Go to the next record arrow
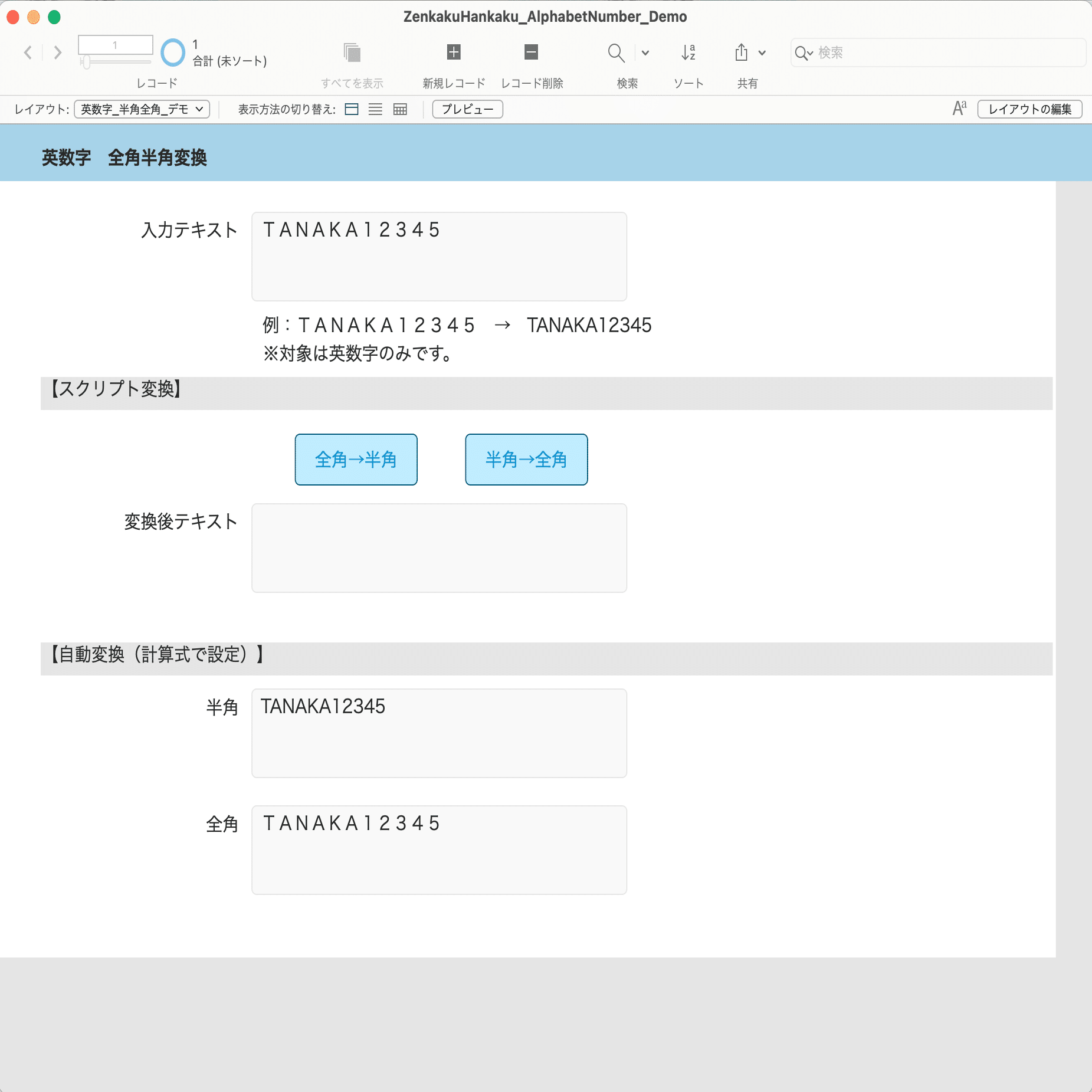This screenshot has height=1092, width=1092. [57, 53]
